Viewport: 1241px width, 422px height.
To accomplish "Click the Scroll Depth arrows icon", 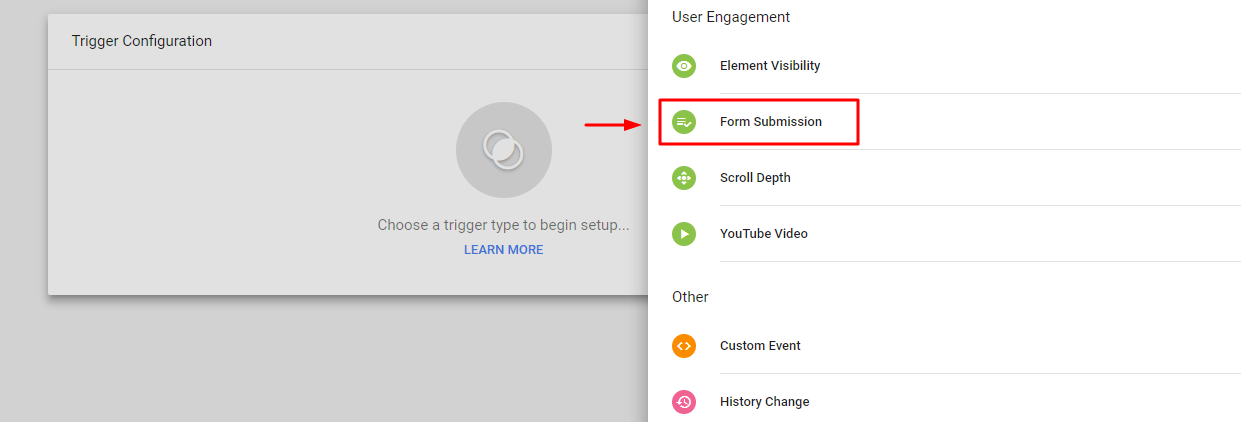I will [684, 178].
